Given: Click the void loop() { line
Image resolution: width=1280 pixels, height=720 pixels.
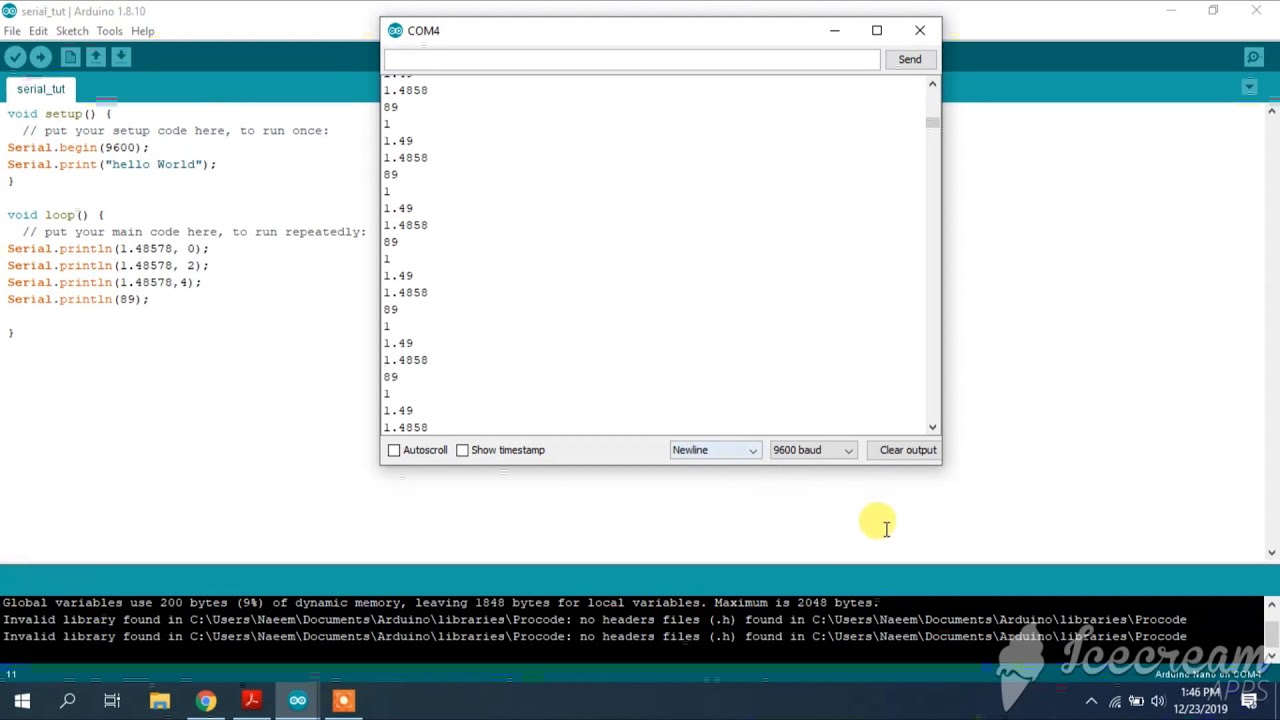Looking at the screenshot, I should [x=55, y=215].
